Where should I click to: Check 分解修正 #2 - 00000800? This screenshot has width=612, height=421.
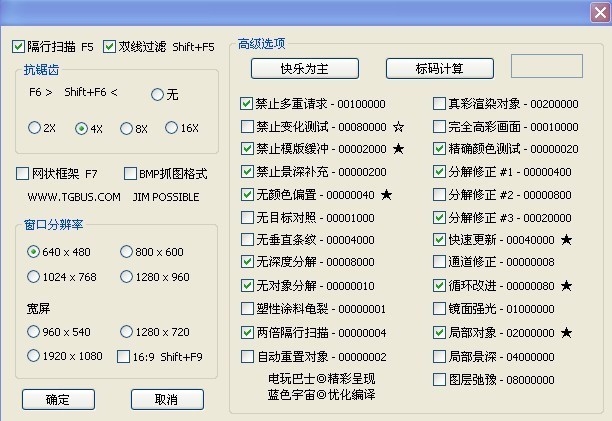pyautogui.click(x=439, y=194)
